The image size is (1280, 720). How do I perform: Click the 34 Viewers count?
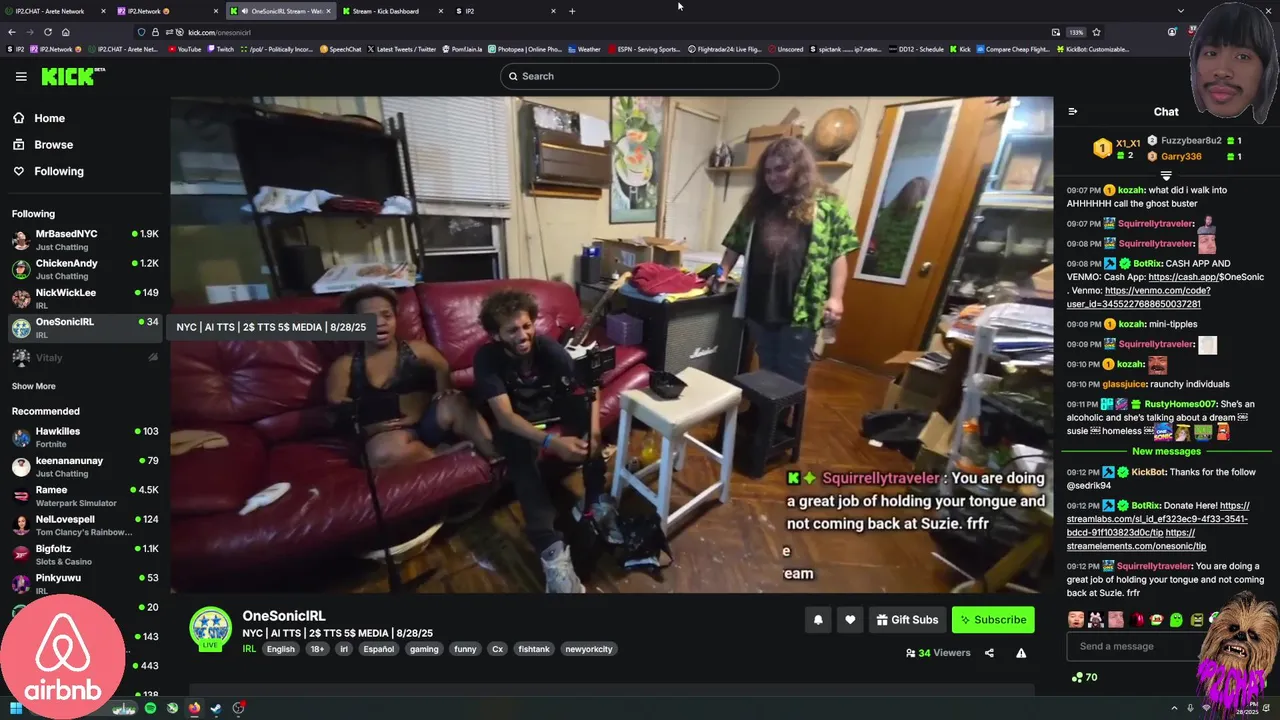pos(938,653)
